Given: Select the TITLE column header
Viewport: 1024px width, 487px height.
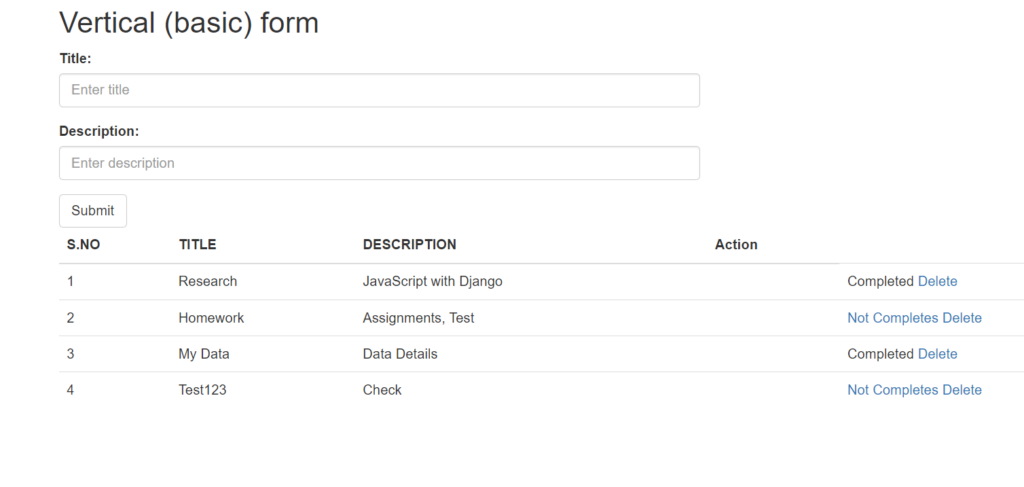Looking at the screenshot, I should pyautogui.click(x=197, y=245).
